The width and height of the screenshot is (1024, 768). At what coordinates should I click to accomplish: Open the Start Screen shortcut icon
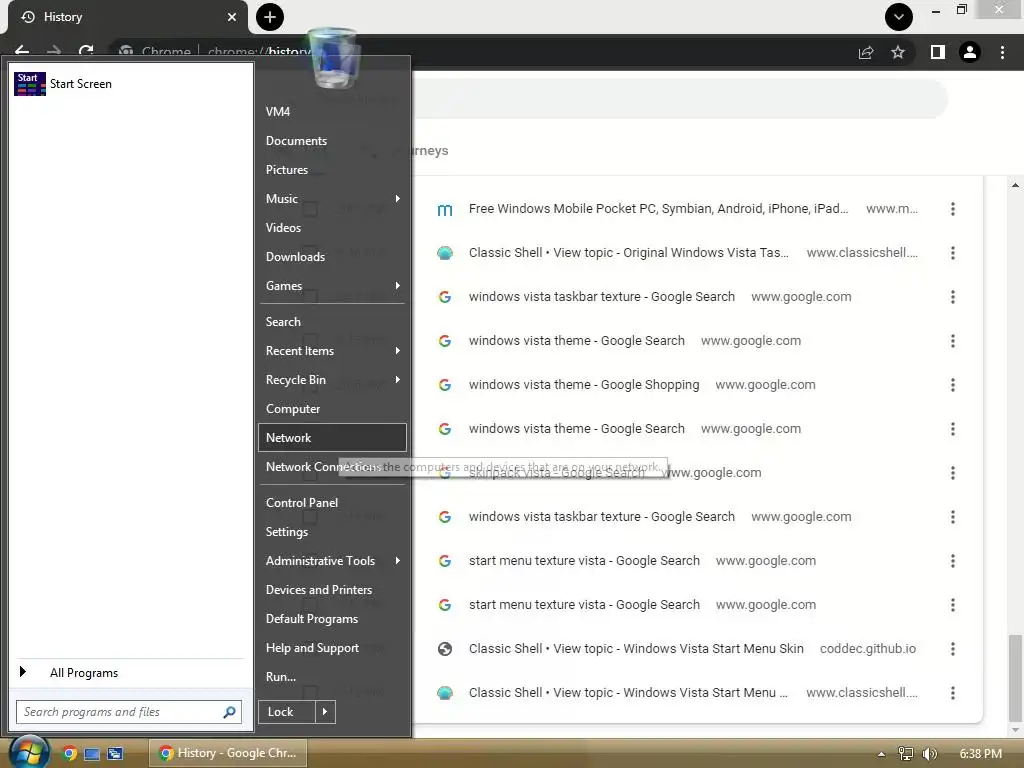pos(30,84)
